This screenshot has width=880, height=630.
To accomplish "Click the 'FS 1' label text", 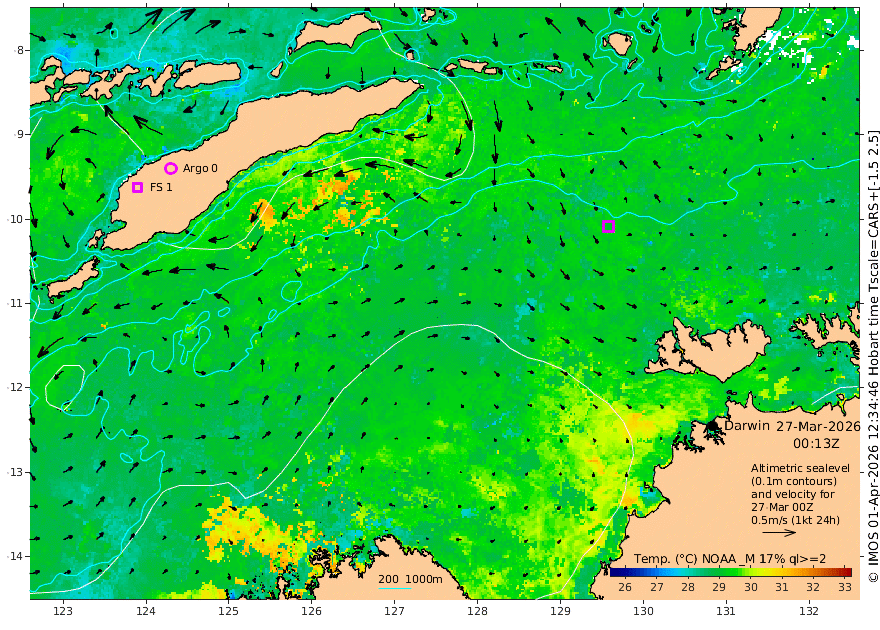I will tap(161, 187).
